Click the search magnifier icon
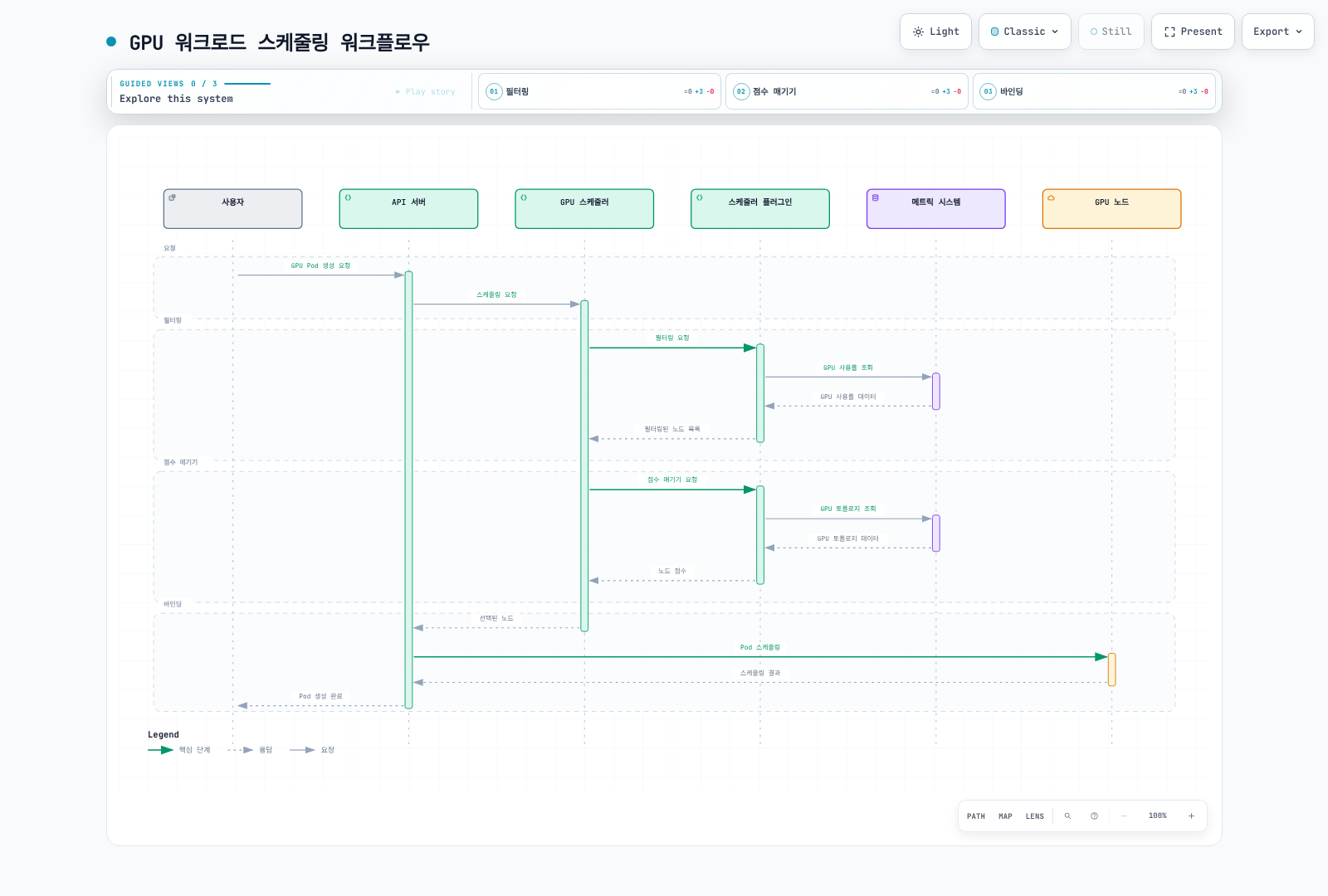 coord(1068,816)
